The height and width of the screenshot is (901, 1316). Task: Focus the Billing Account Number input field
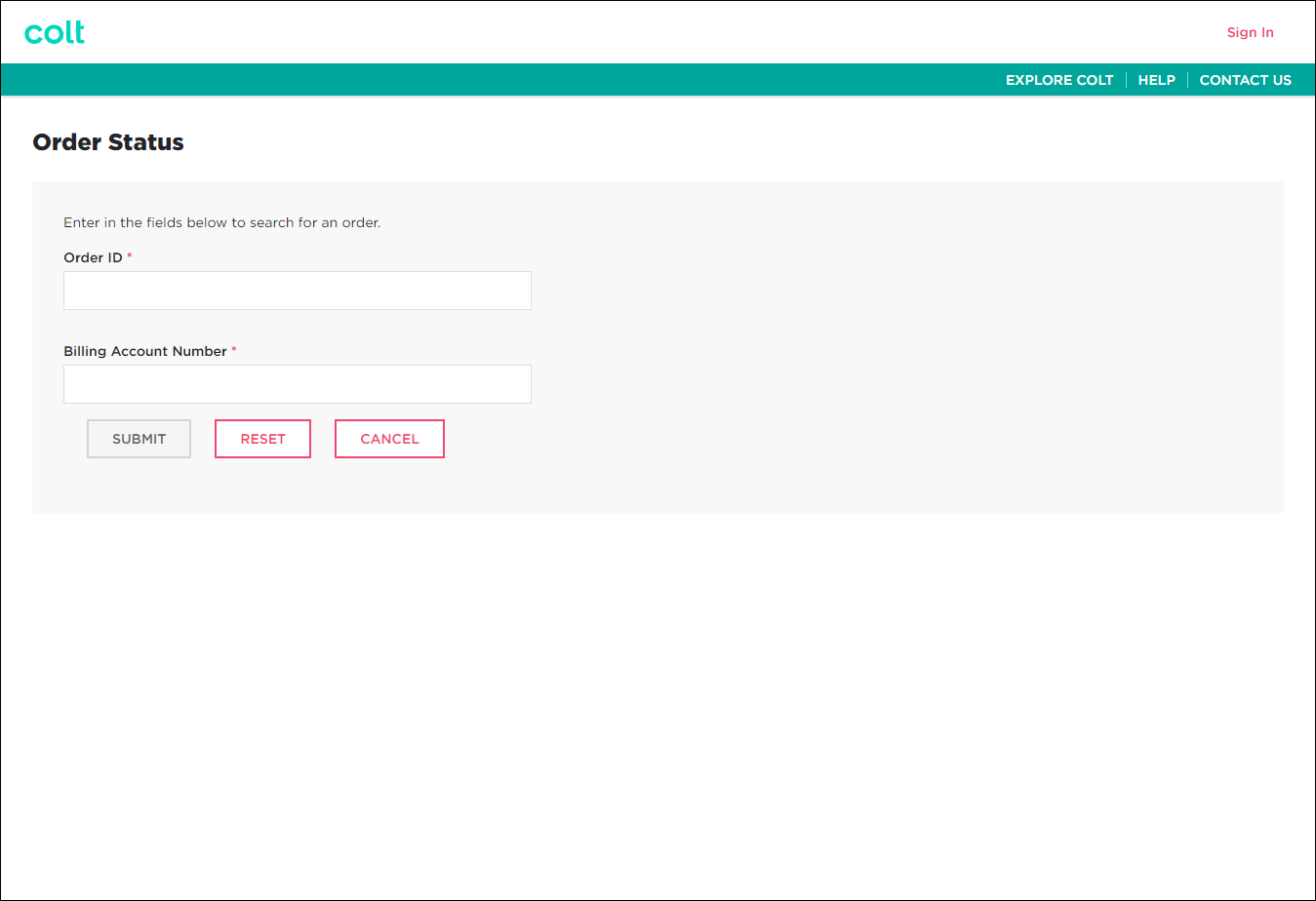click(x=298, y=384)
